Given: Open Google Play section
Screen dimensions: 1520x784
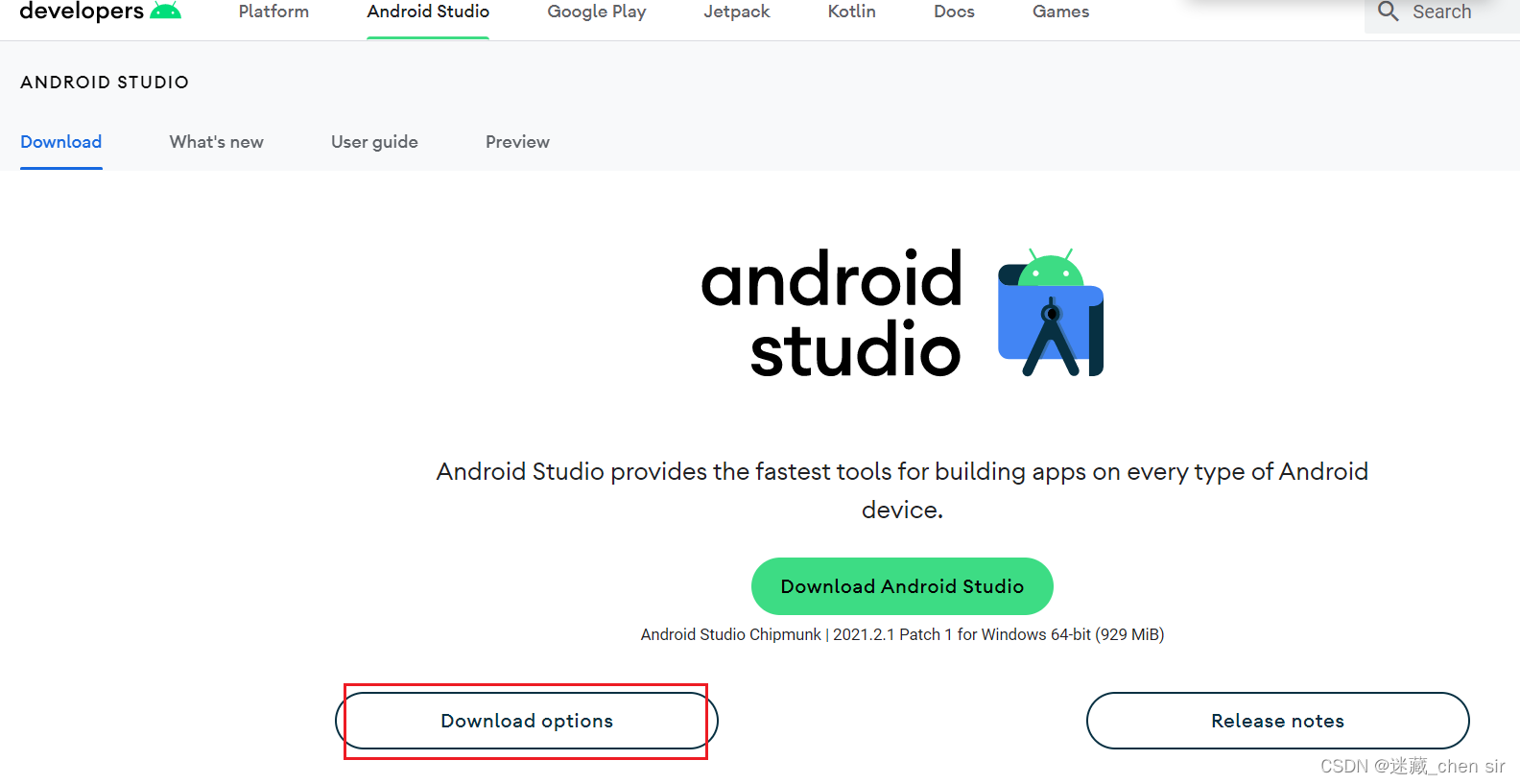Looking at the screenshot, I should 597,12.
